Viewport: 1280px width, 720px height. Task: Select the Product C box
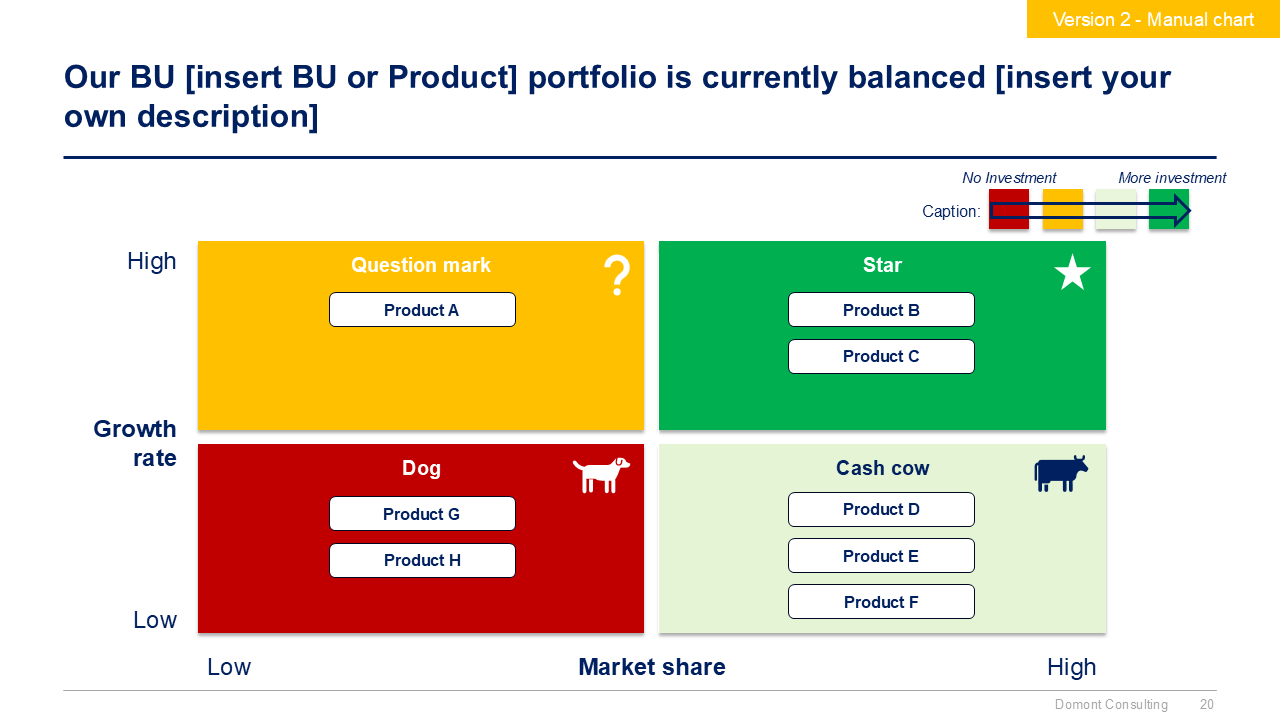[x=881, y=356]
